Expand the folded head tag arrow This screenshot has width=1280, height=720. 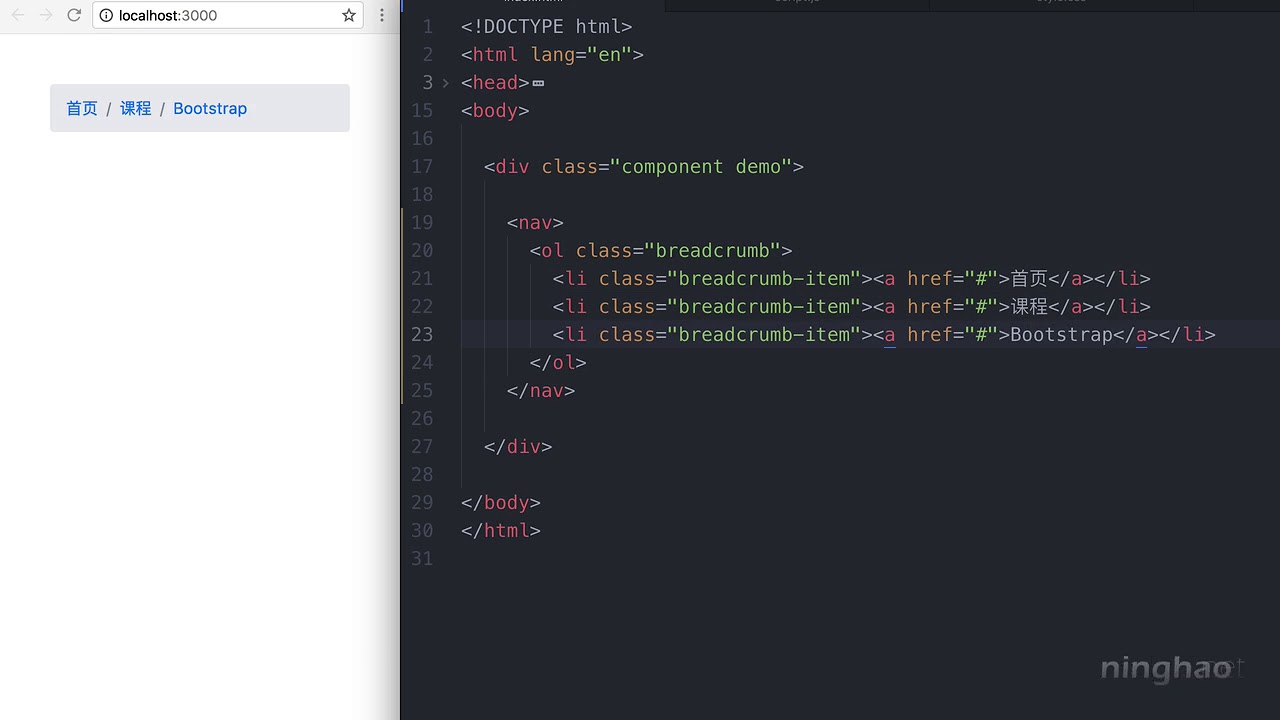click(x=446, y=83)
